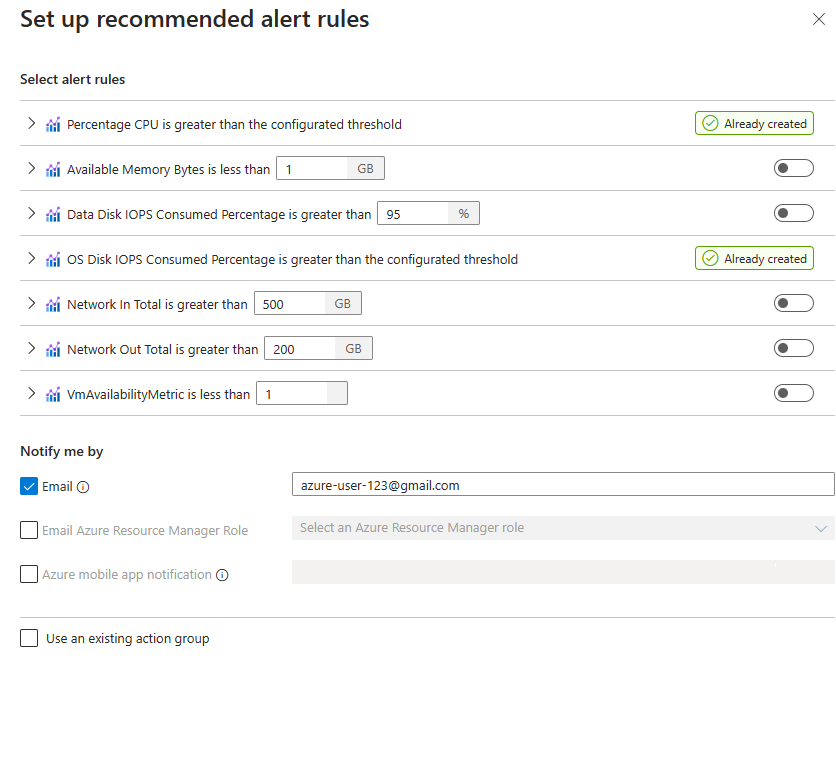This screenshot has height=760, width=836.
Task: Click the Available Memory Bytes chart icon
Action: pyautogui.click(x=53, y=169)
